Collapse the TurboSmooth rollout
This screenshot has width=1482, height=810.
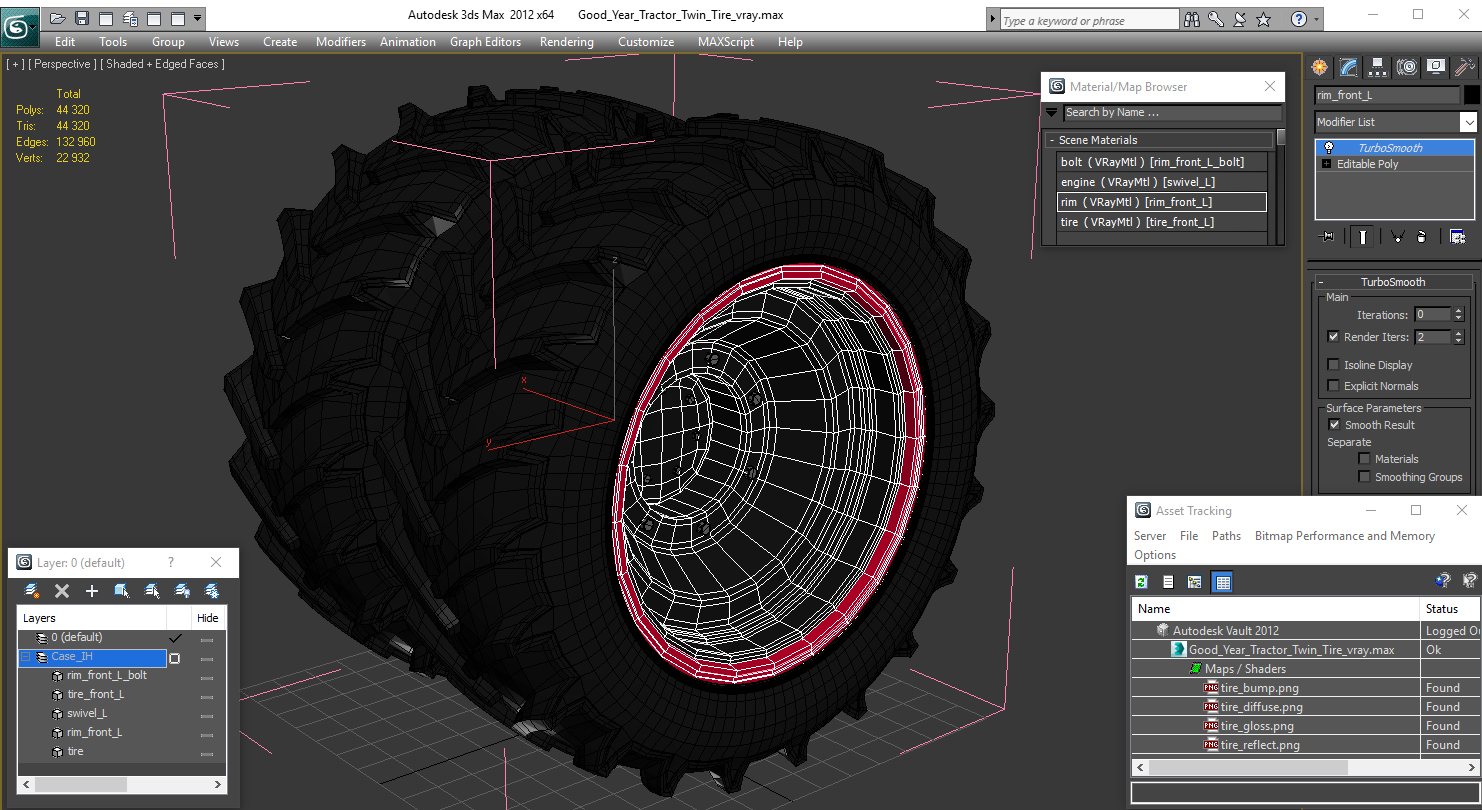[x=1320, y=282]
